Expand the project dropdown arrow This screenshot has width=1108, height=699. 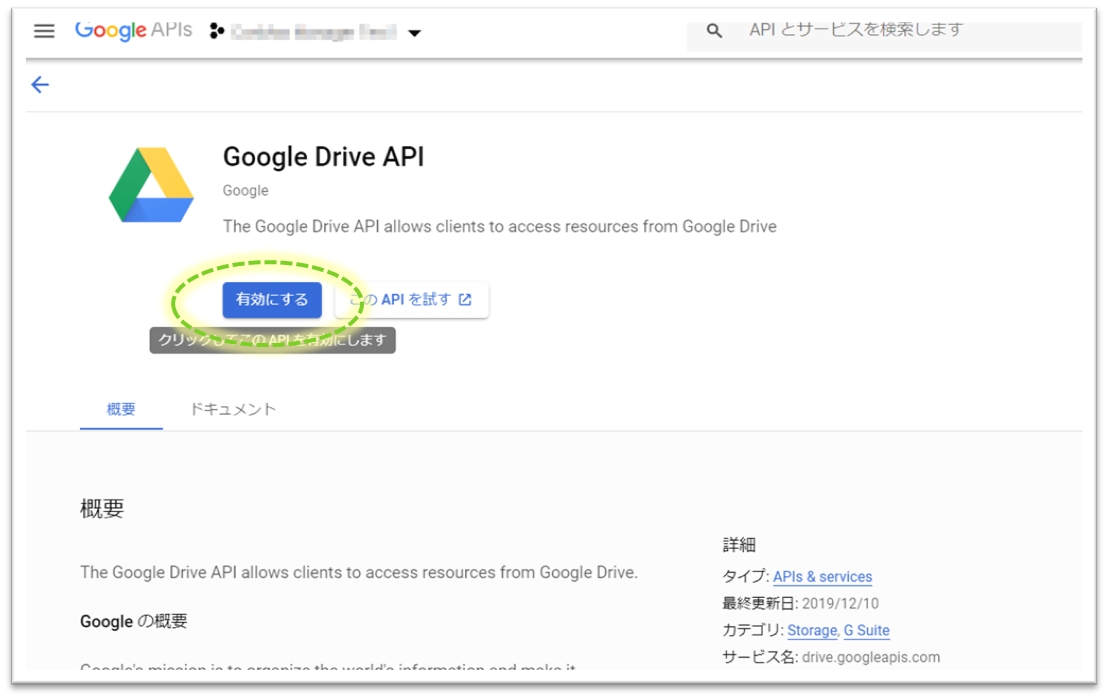point(414,33)
